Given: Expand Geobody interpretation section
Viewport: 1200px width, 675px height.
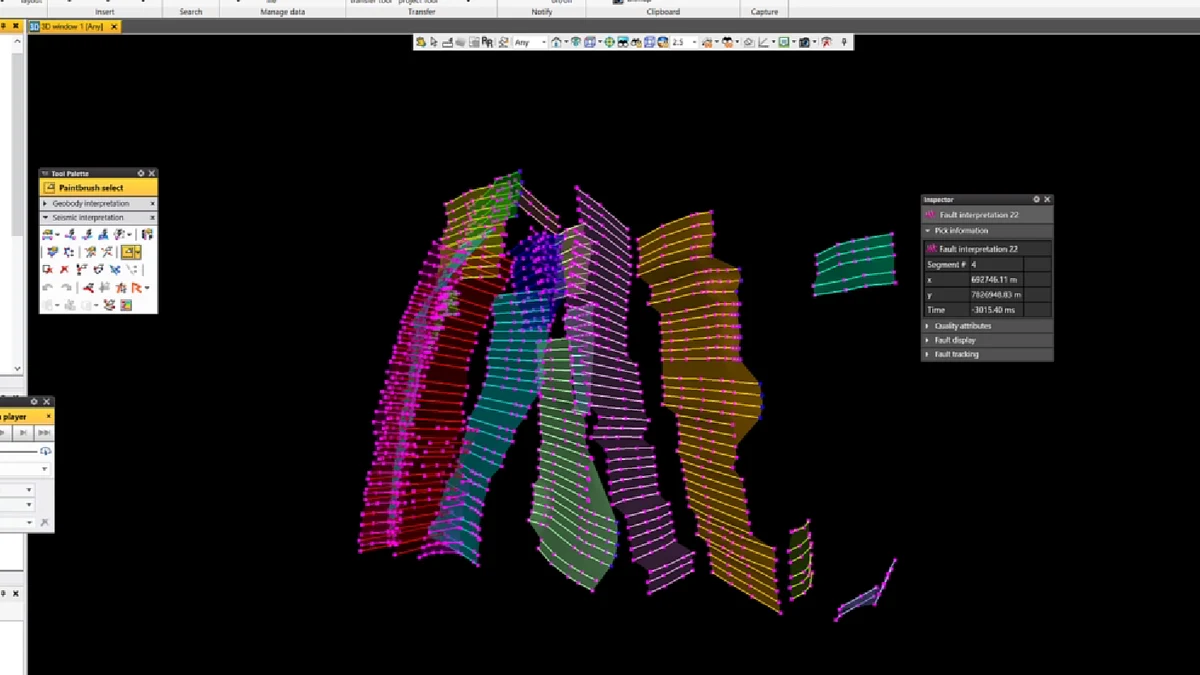Looking at the screenshot, I should pyautogui.click(x=45, y=203).
